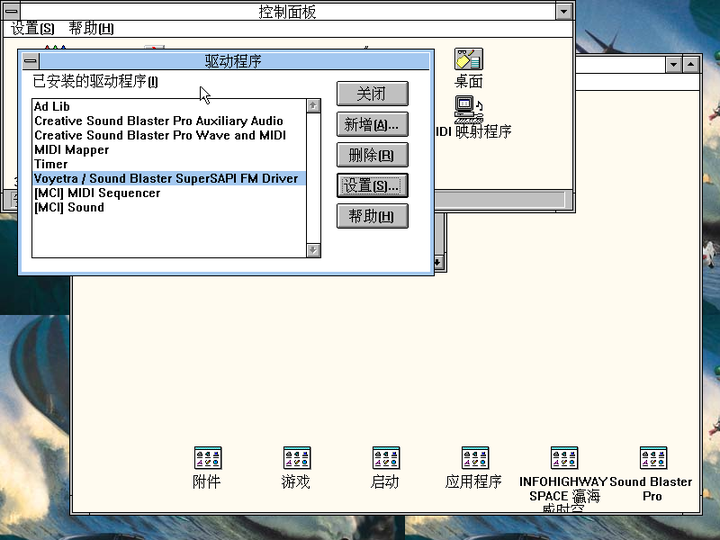Viewport: 720px width, 540px height.
Task: Select the [MCI] MIDI Sequencer entry
Action: coord(97,193)
